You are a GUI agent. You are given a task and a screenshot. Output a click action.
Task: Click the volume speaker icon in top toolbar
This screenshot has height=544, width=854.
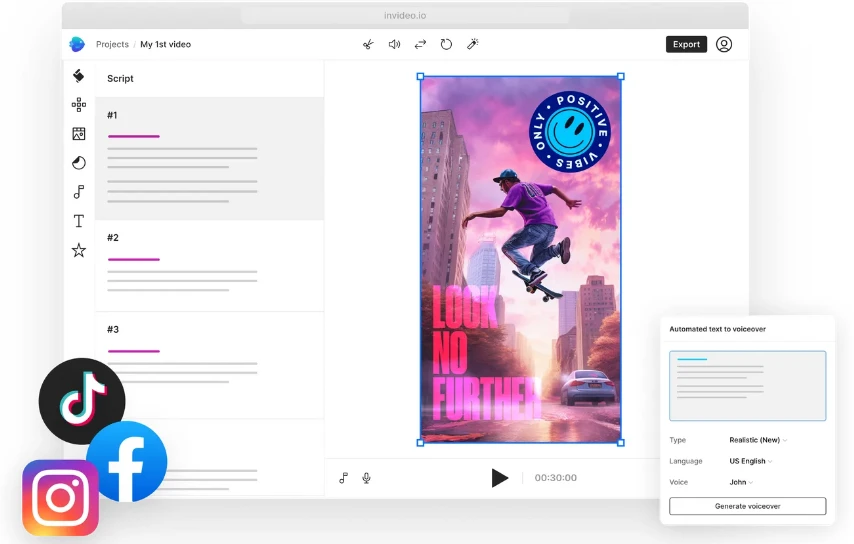[394, 44]
